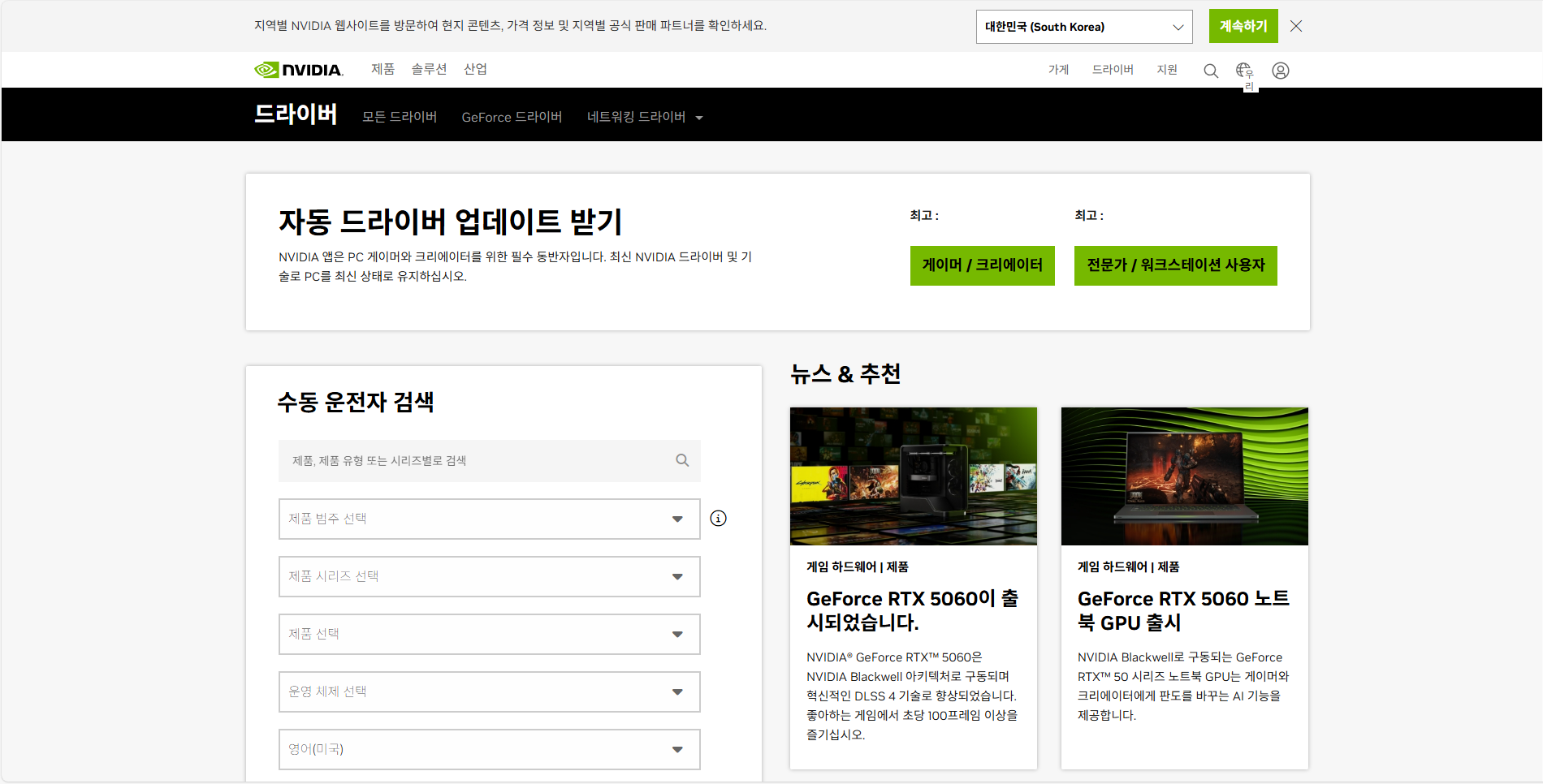1543x784 pixels.
Task: Select the 모든 드라이버 tab
Action: point(400,117)
